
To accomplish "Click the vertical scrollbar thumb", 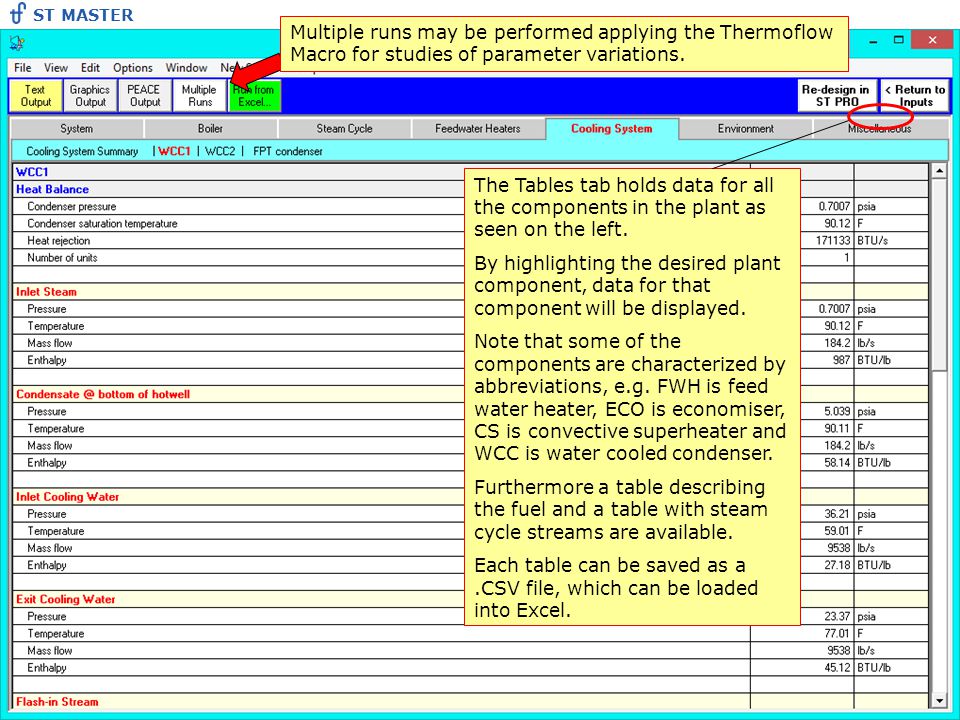I will [x=939, y=274].
